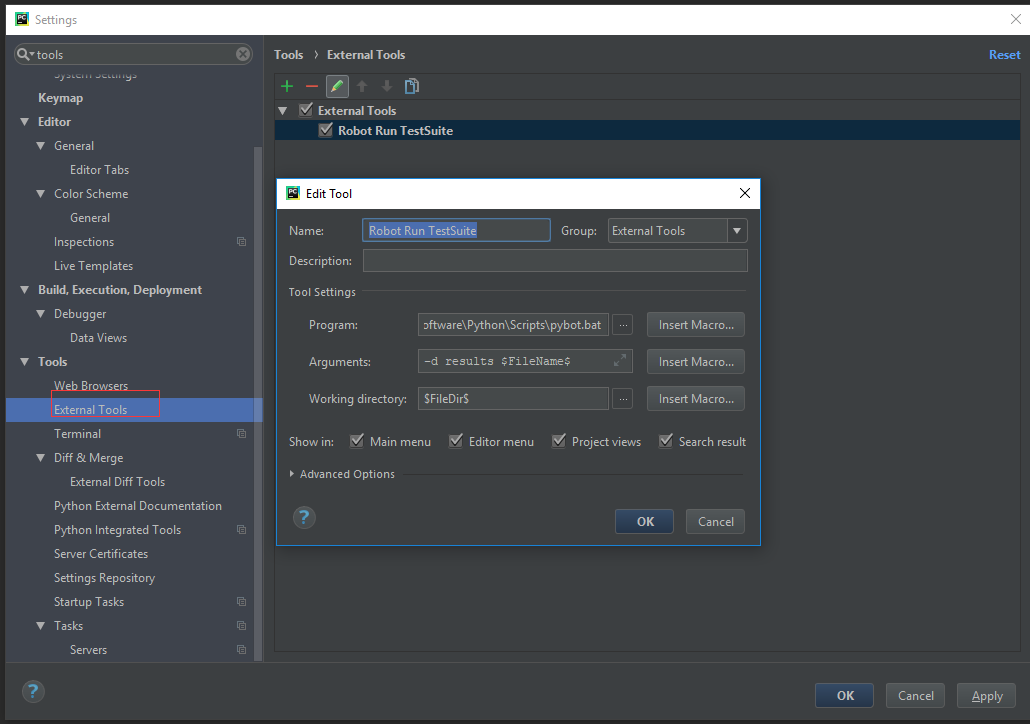Click OK in the Edit Tool dialog
The image size is (1030, 724).
pyautogui.click(x=644, y=521)
